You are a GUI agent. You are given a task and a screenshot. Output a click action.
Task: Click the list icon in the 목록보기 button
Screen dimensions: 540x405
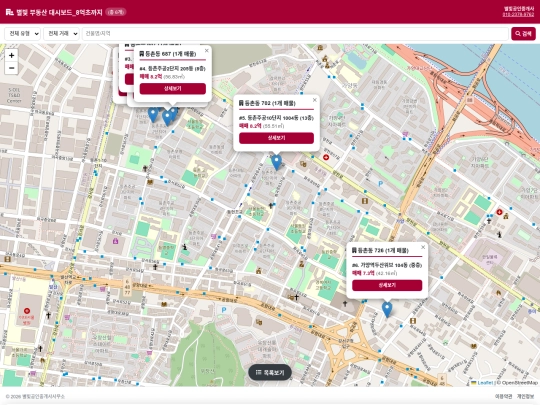click(259, 373)
